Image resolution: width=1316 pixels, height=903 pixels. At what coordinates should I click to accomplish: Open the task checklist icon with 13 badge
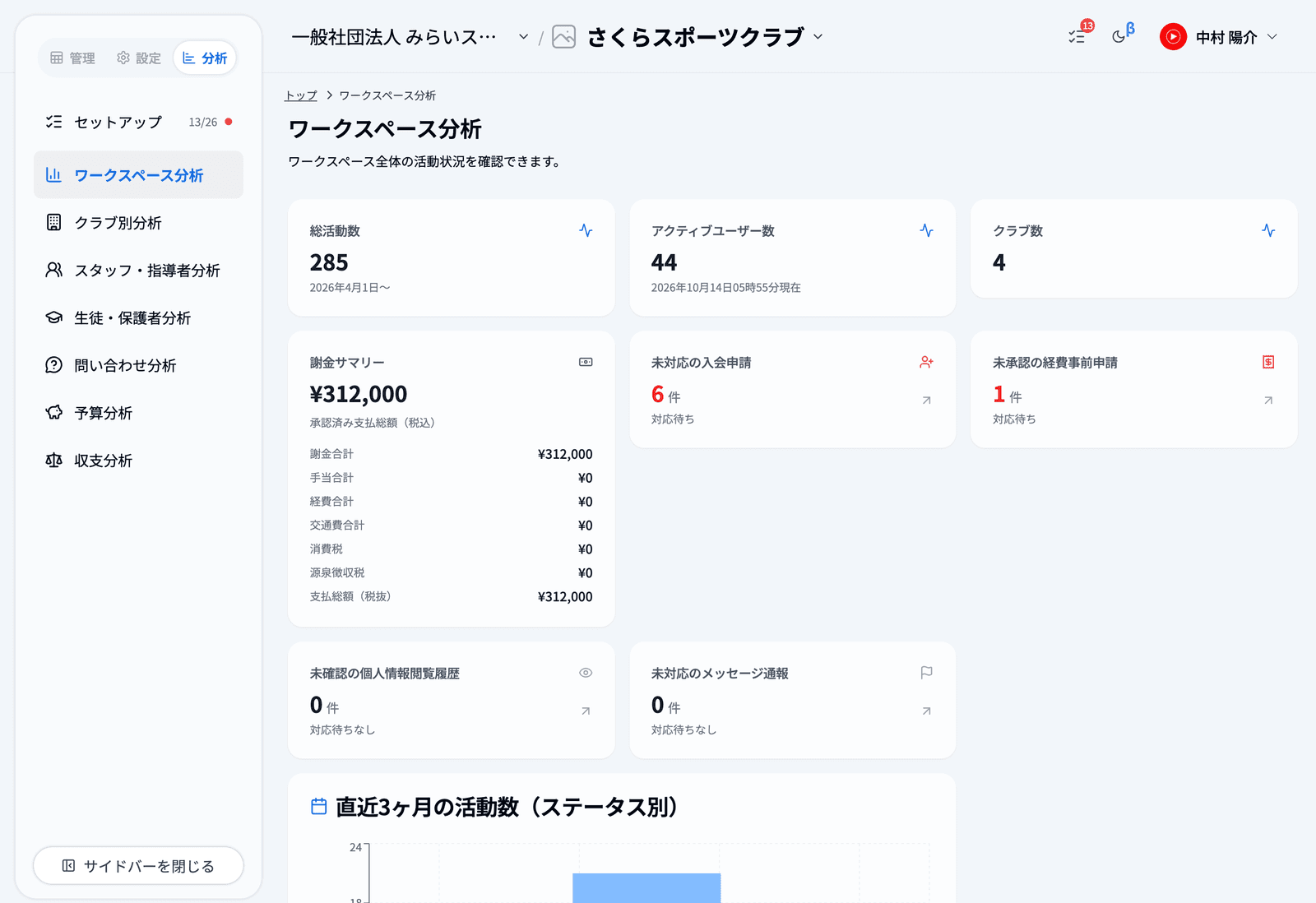pyautogui.click(x=1077, y=37)
